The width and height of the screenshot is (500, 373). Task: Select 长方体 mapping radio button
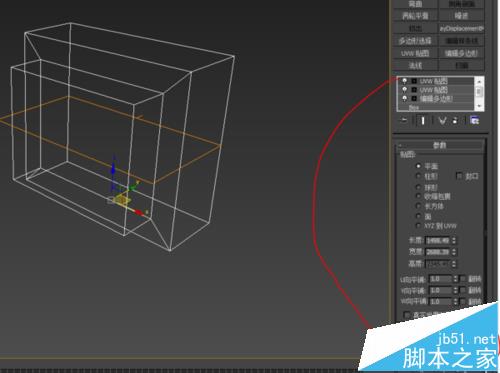pyautogui.click(x=418, y=206)
